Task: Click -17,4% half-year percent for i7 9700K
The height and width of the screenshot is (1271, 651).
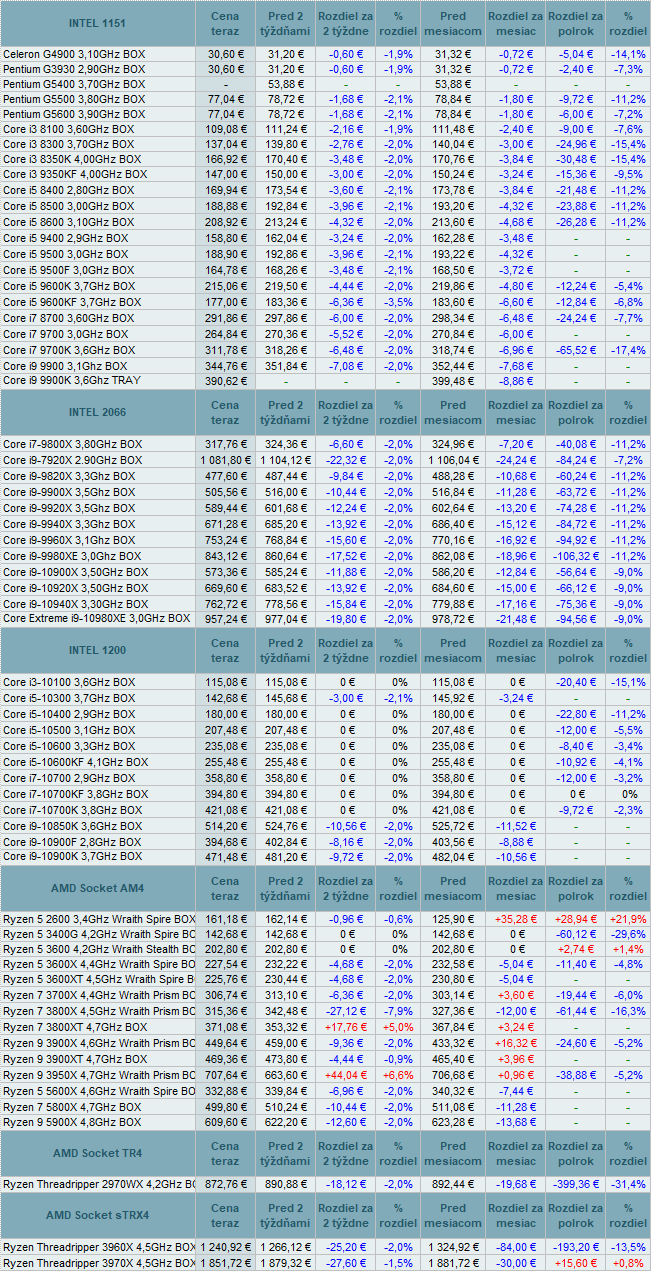Action: click(628, 350)
